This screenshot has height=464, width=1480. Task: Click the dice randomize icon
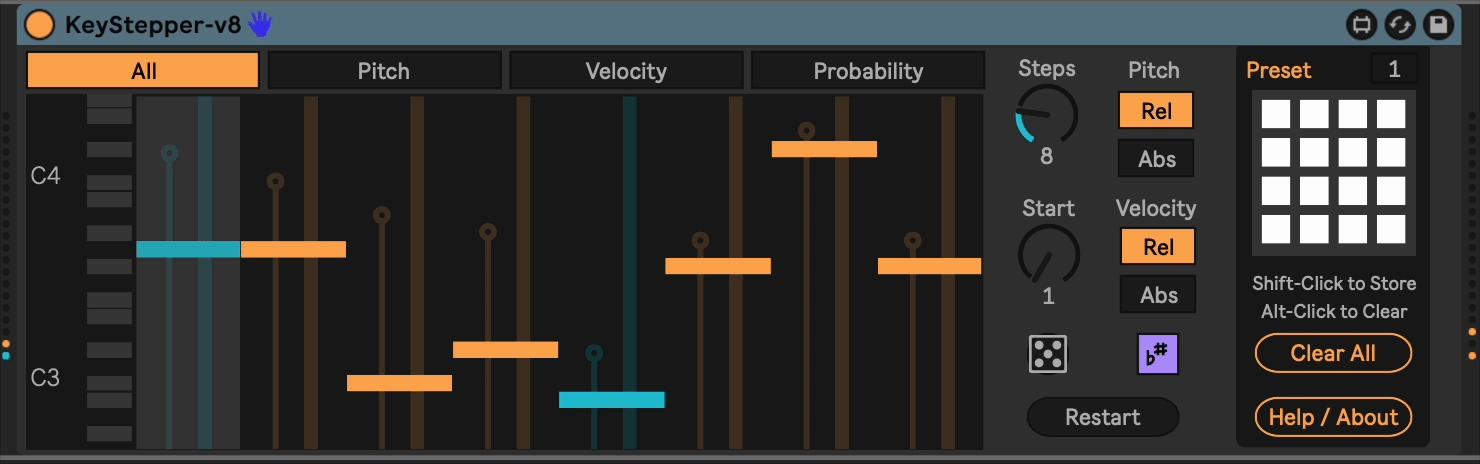click(1048, 354)
